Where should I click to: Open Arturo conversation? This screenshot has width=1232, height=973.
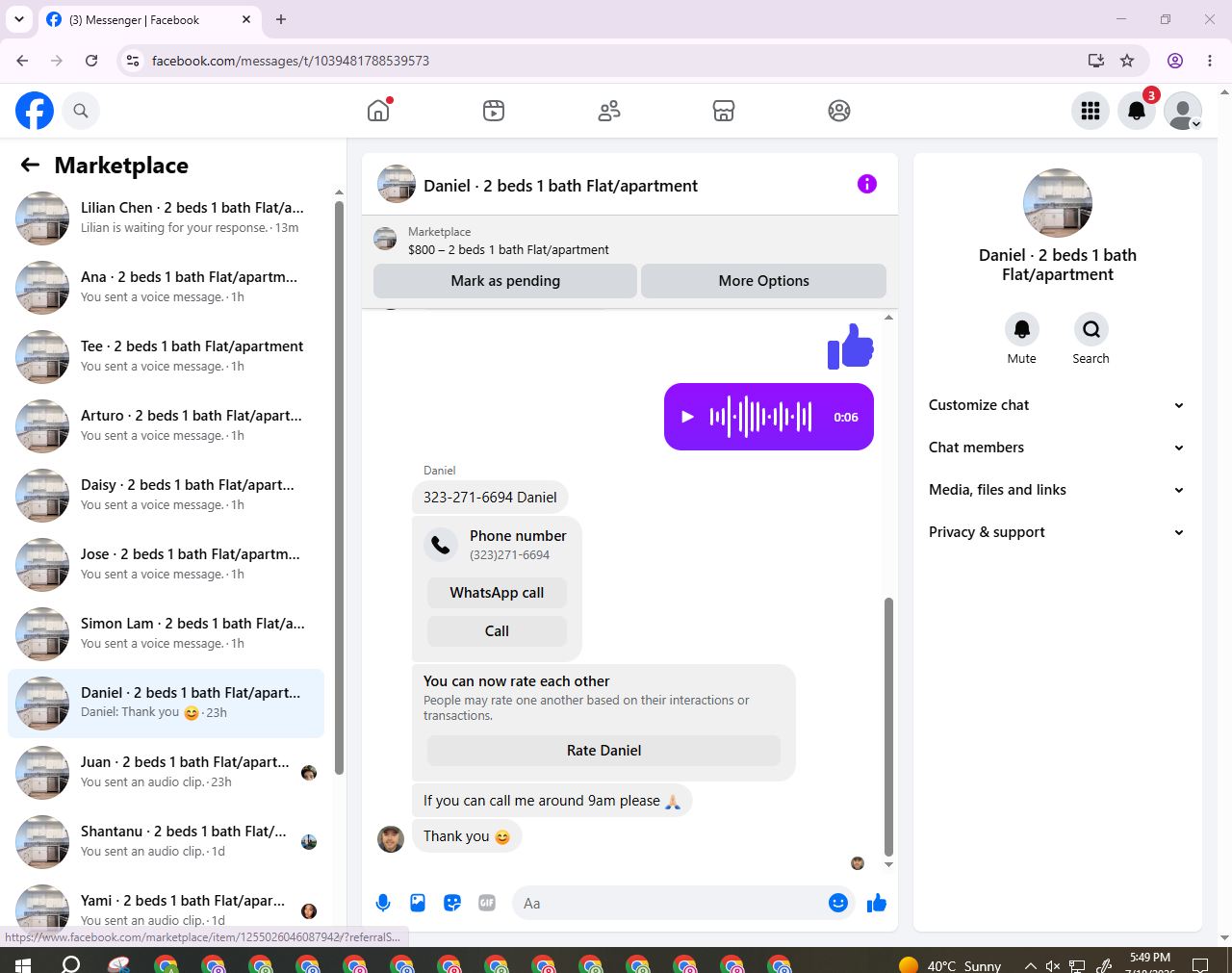point(167,426)
